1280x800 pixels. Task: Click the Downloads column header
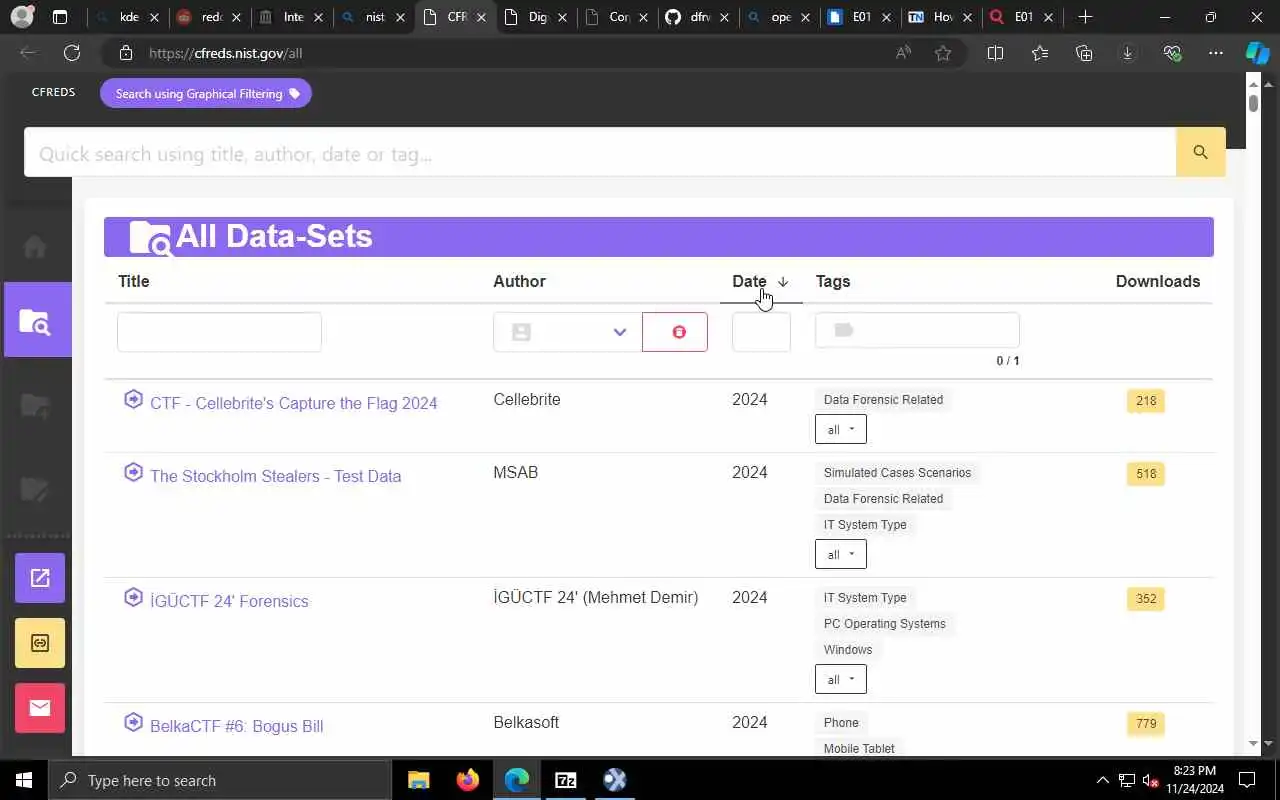[x=1158, y=281]
